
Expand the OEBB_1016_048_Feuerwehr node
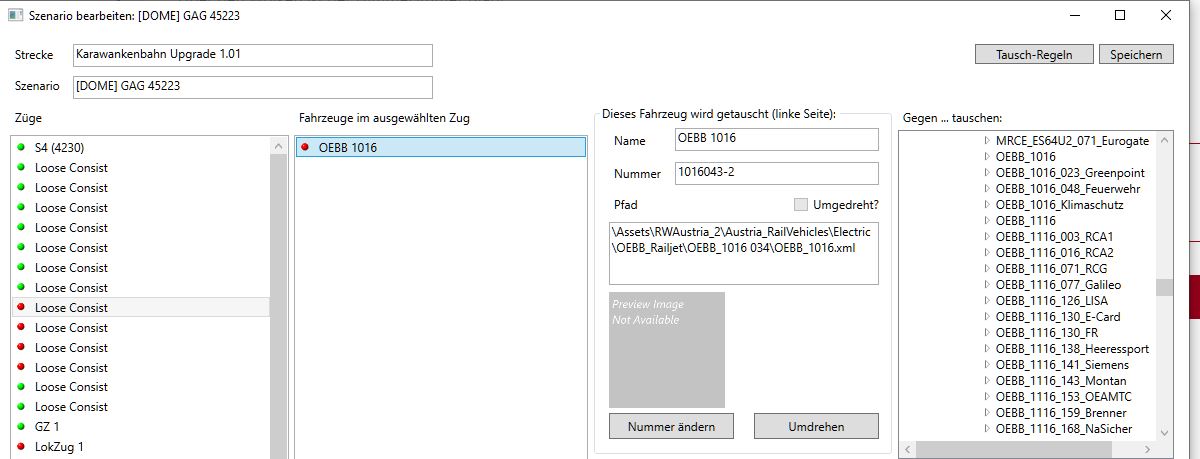click(x=986, y=189)
